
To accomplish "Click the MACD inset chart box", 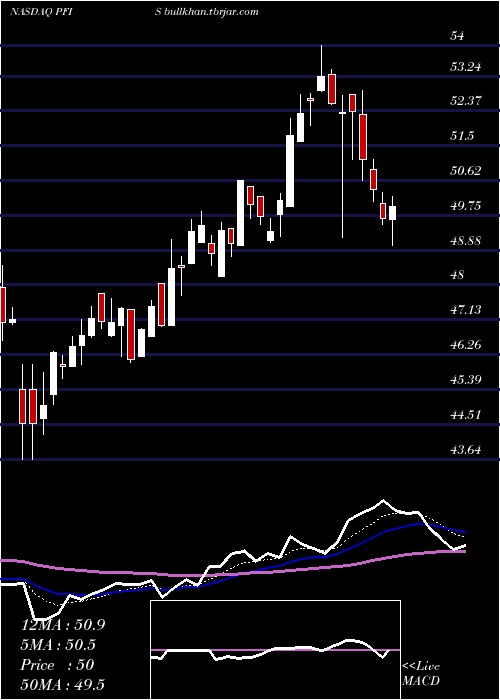I will click(x=275, y=650).
